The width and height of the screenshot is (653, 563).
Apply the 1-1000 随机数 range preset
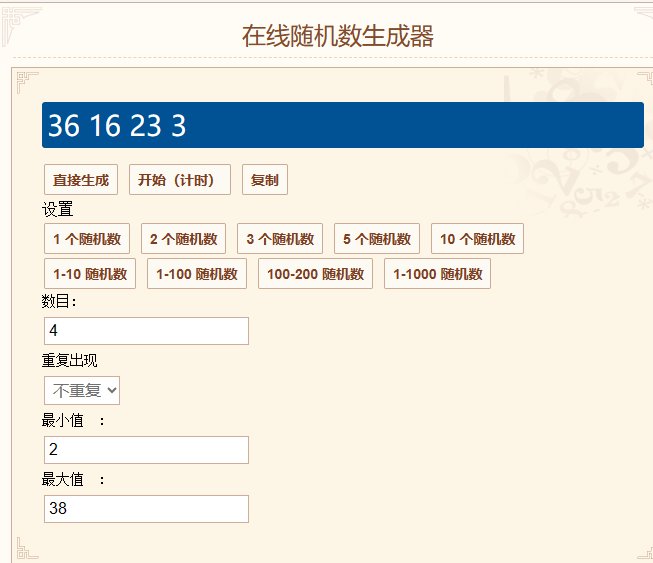point(437,274)
